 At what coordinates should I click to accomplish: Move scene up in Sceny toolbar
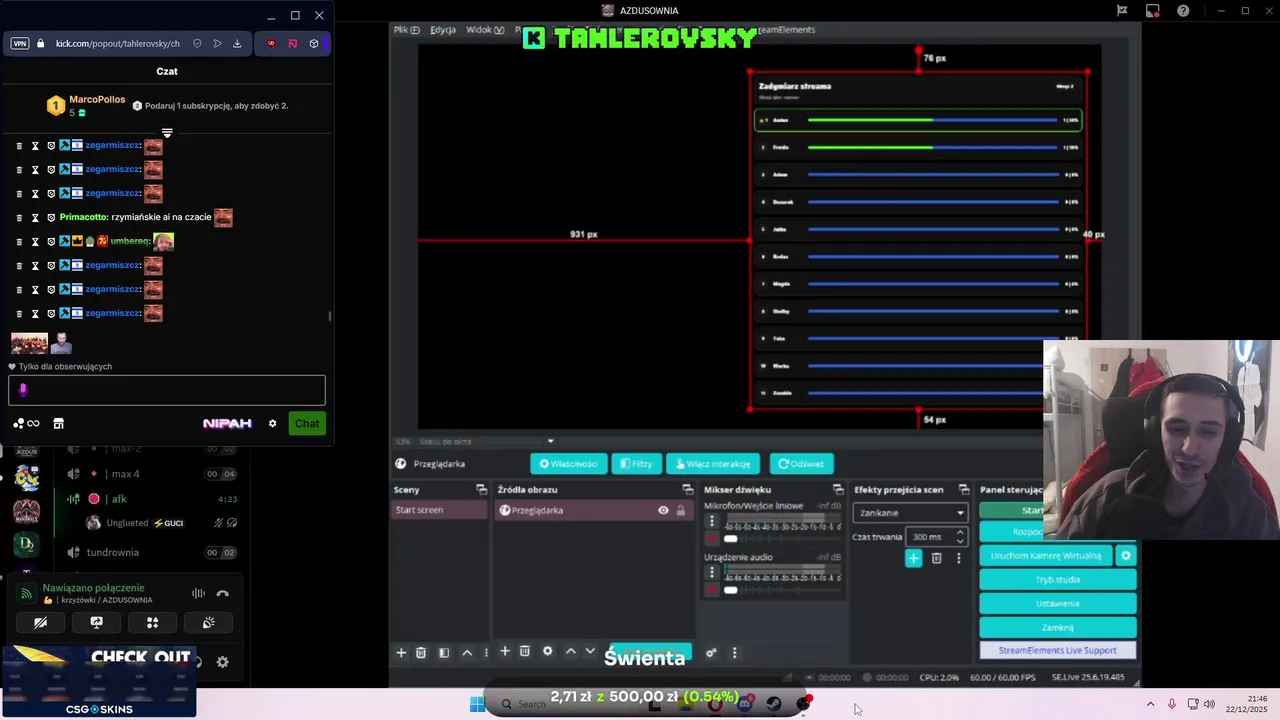point(467,653)
